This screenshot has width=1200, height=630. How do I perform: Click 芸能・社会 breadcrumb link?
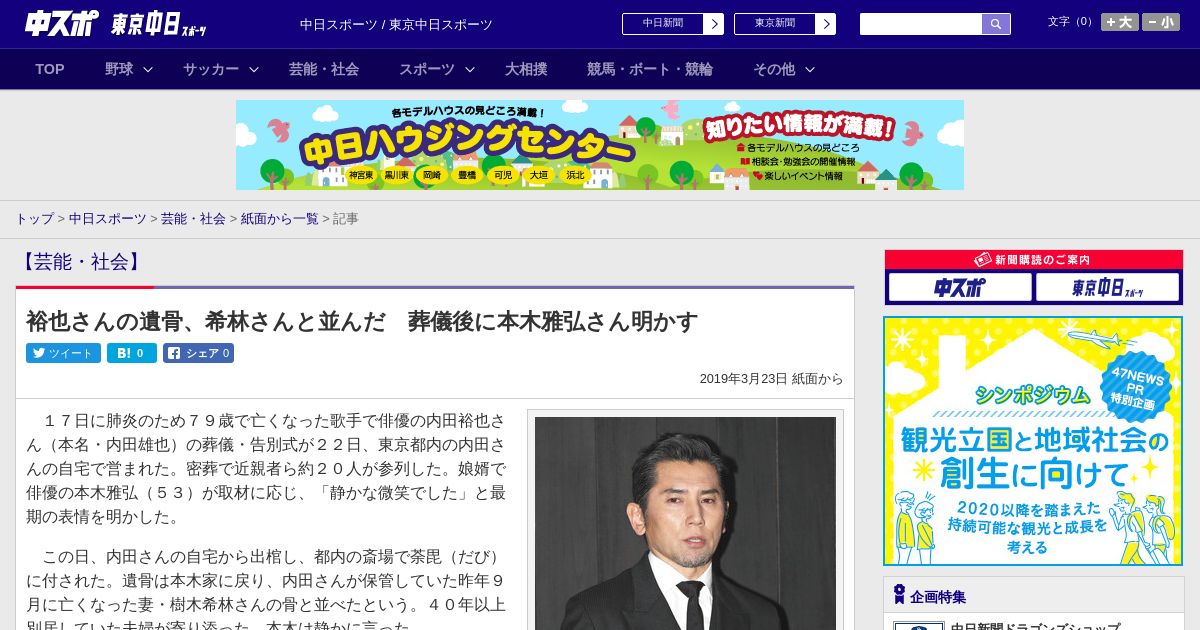193,218
